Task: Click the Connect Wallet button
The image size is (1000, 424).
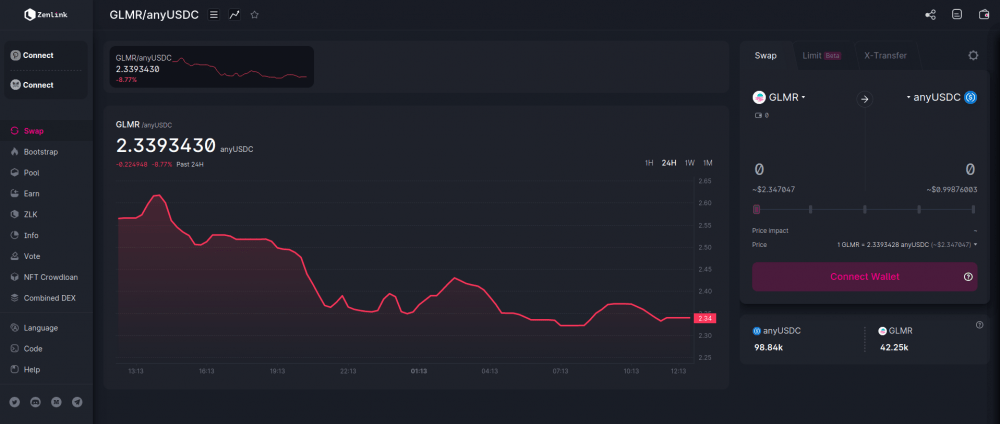Action: [x=864, y=277]
